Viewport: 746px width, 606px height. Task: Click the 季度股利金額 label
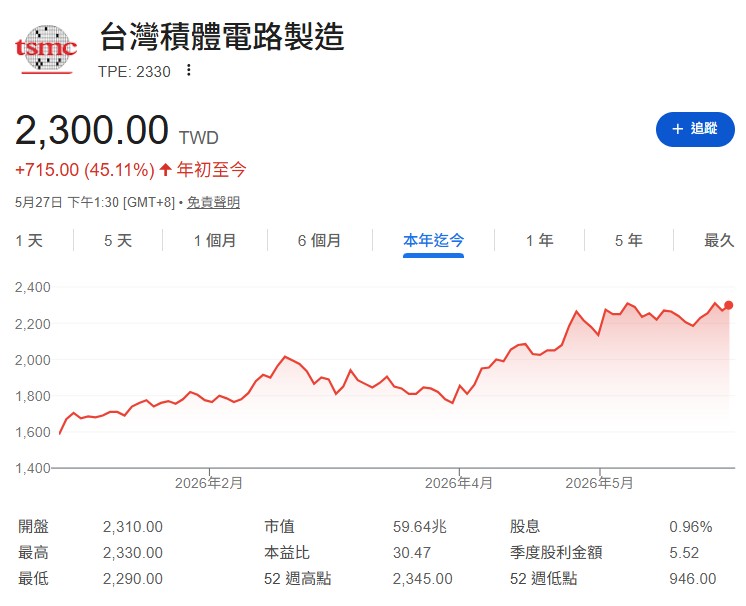[556, 553]
